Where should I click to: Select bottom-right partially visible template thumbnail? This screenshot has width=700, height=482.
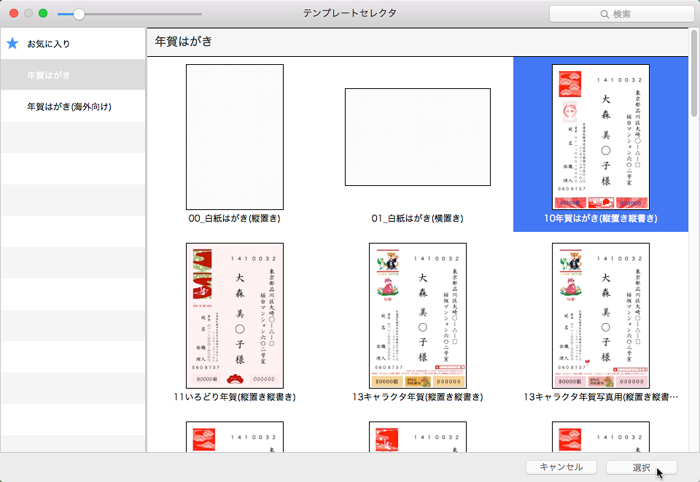600,435
